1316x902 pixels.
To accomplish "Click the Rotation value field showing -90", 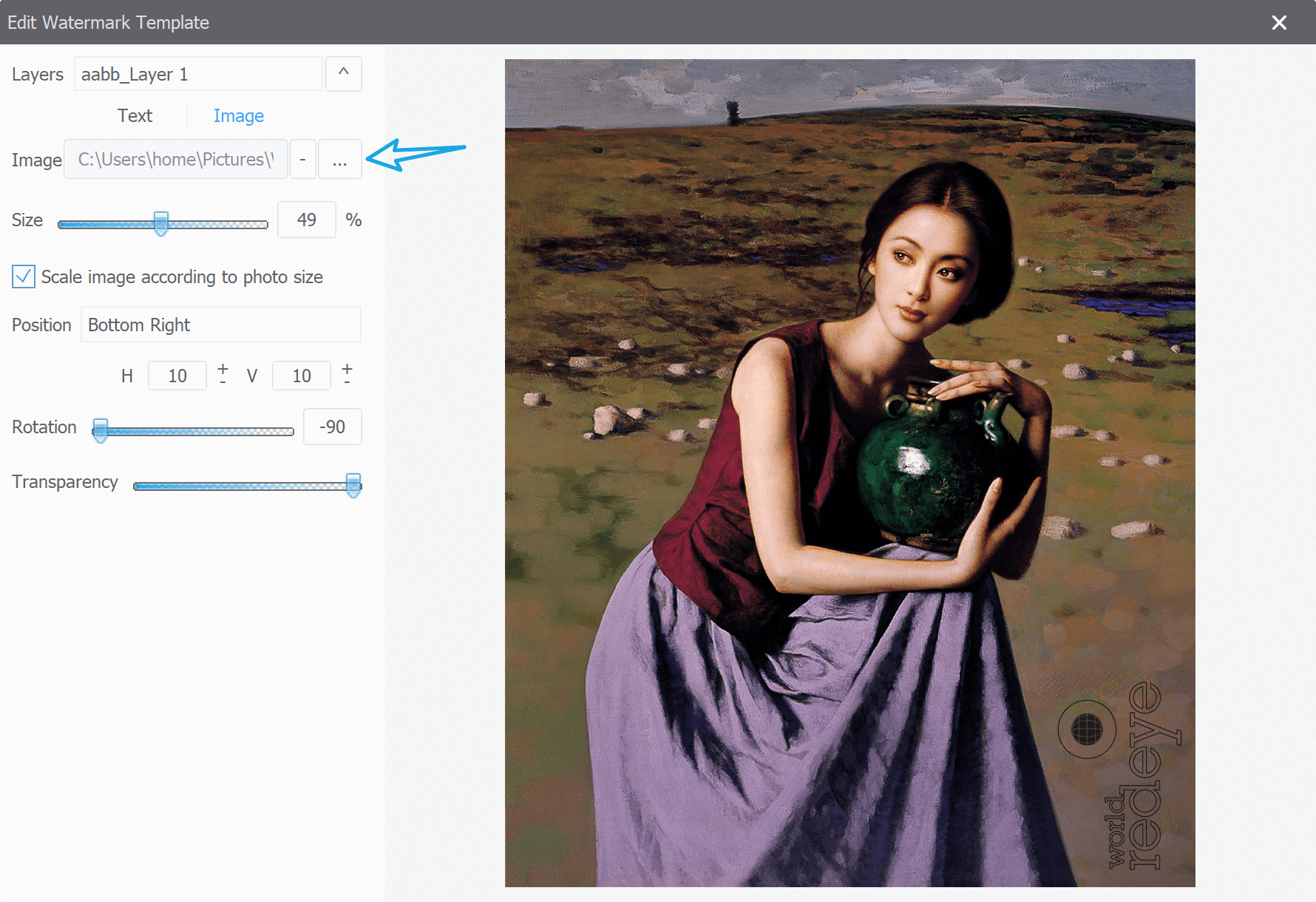I will click(333, 427).
